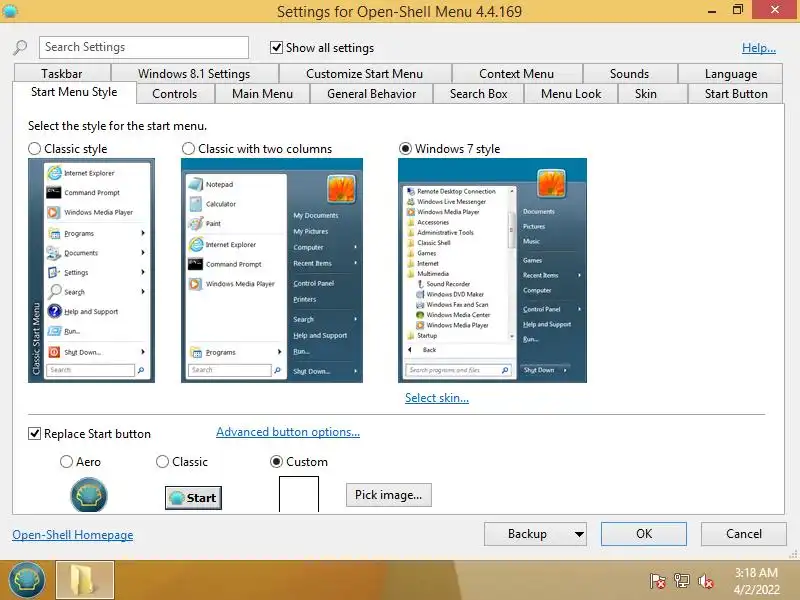Click the Classic Start button preview image
800x600 pixels.
193,497
